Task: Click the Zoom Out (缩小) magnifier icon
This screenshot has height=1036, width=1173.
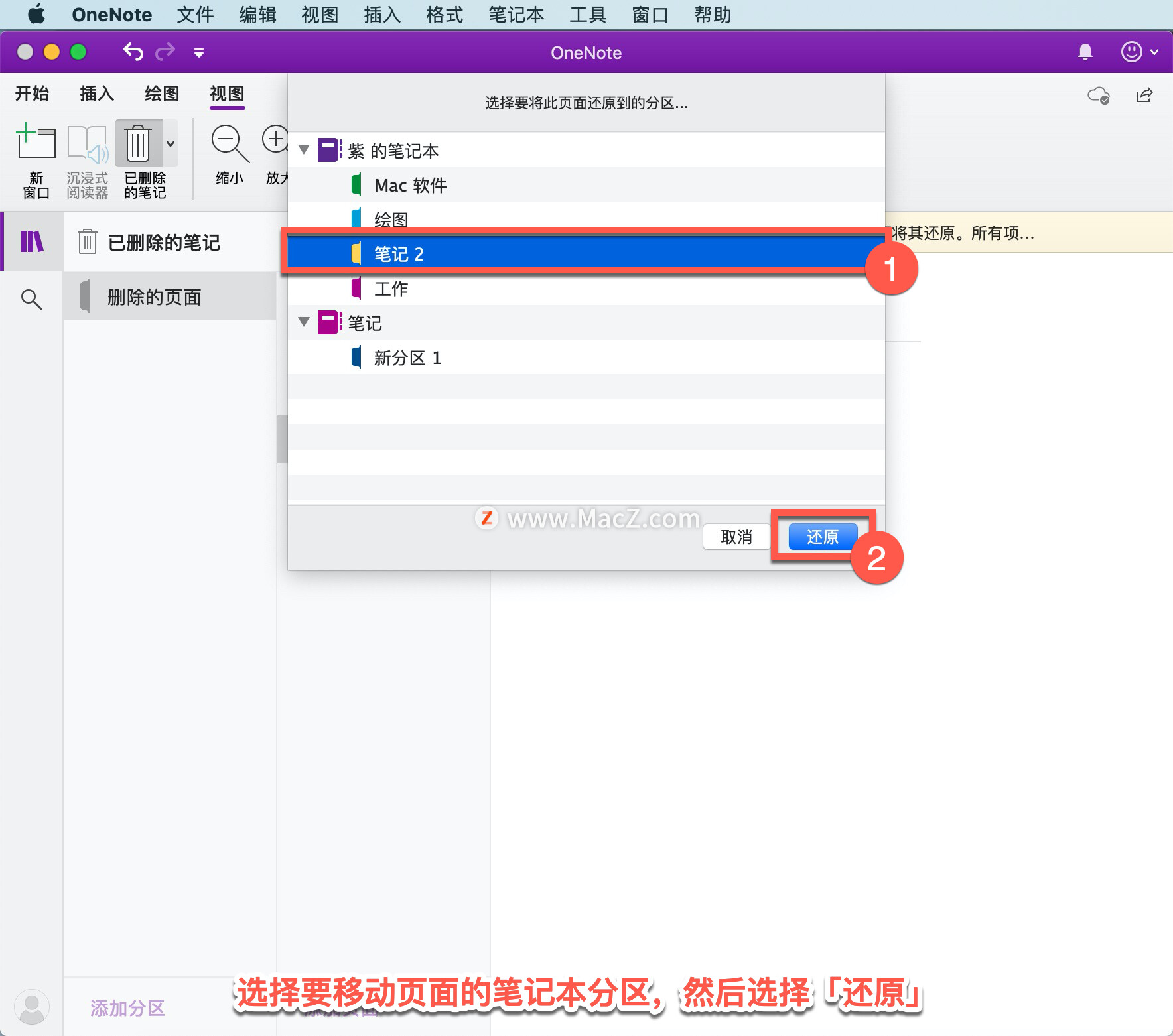Action: pos(230,143)
